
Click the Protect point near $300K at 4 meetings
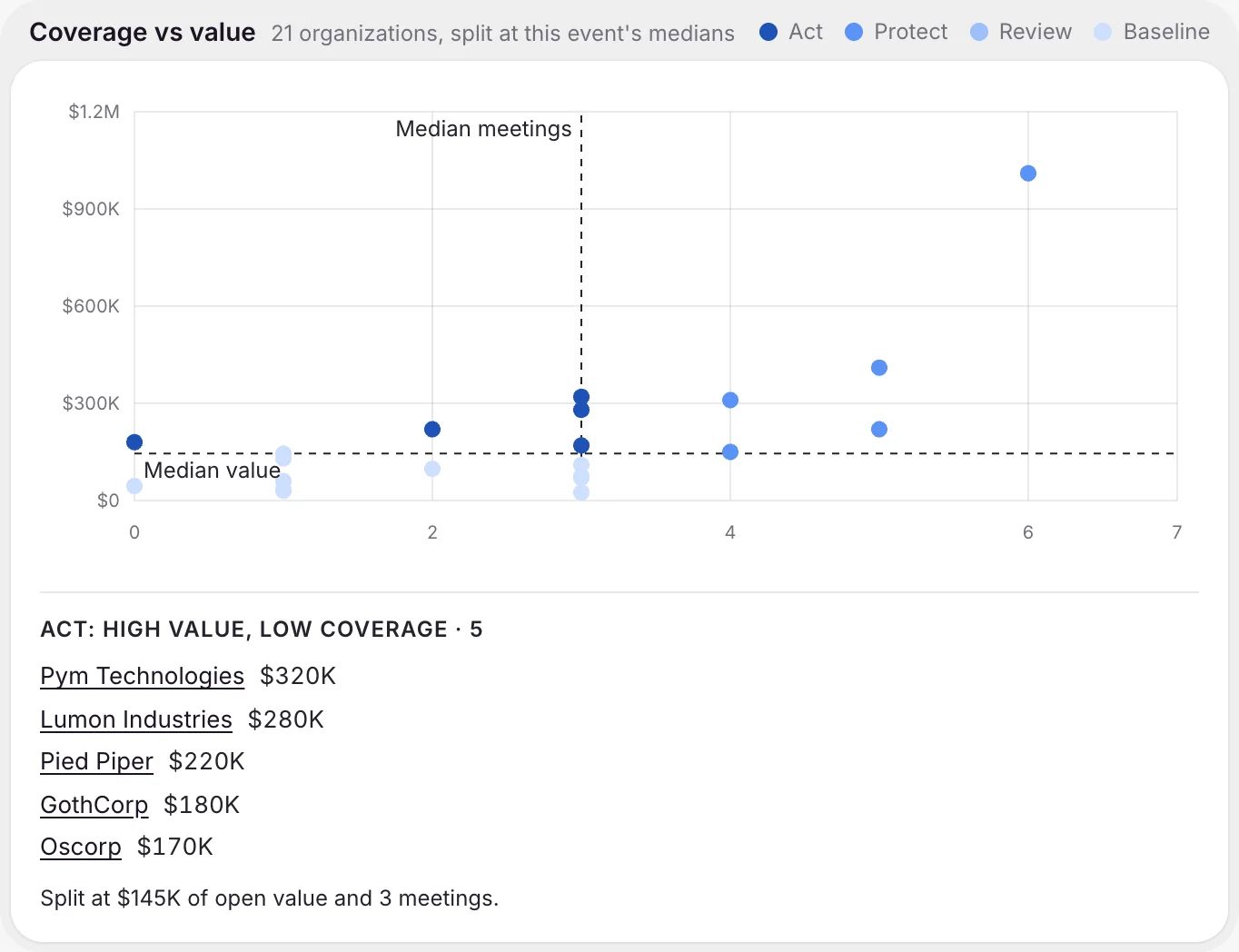pyautogui.click(x=730, y=401)
